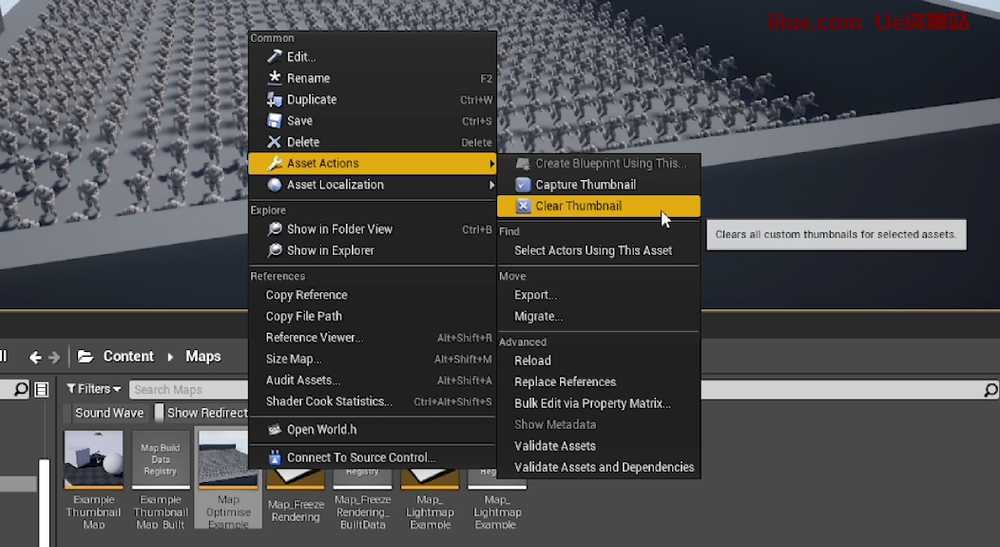The height and width of the screenshot is (547, 1000).
Task: Click the Clear Thumbnail icon
Action: point(523,206)
